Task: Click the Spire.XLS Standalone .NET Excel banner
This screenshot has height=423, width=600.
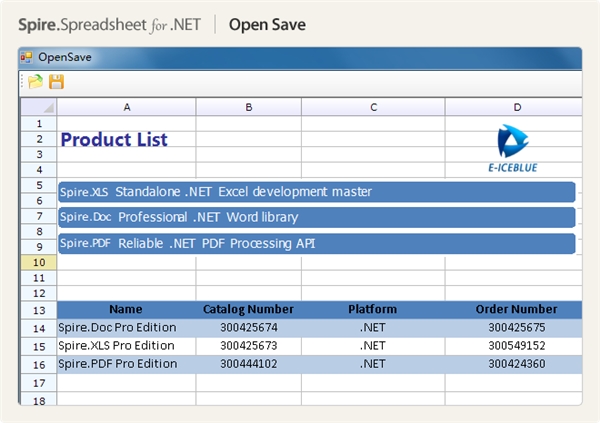Action: [317, 192]
